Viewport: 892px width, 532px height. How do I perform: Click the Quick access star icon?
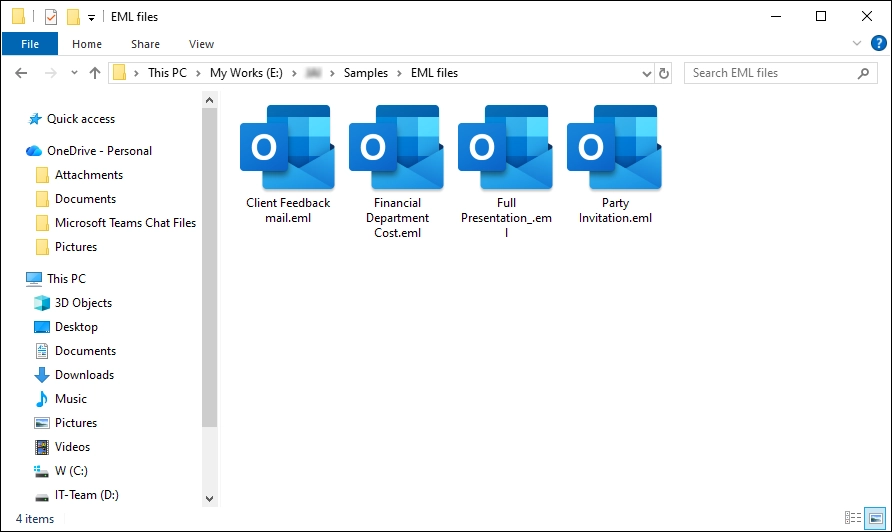click(x=35, y=119)
